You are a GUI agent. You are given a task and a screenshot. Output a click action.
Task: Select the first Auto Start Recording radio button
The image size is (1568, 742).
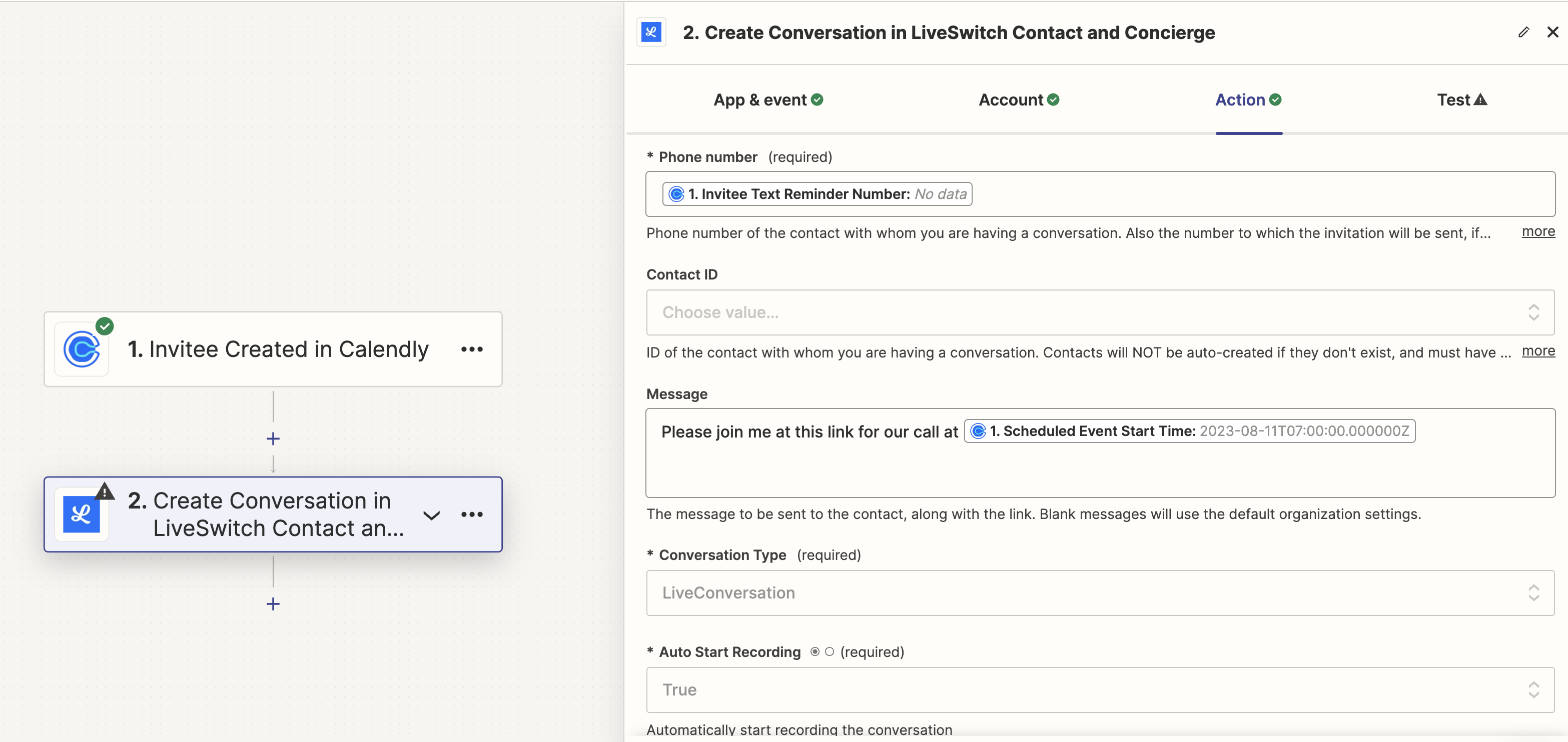click(x=815, y=651)
